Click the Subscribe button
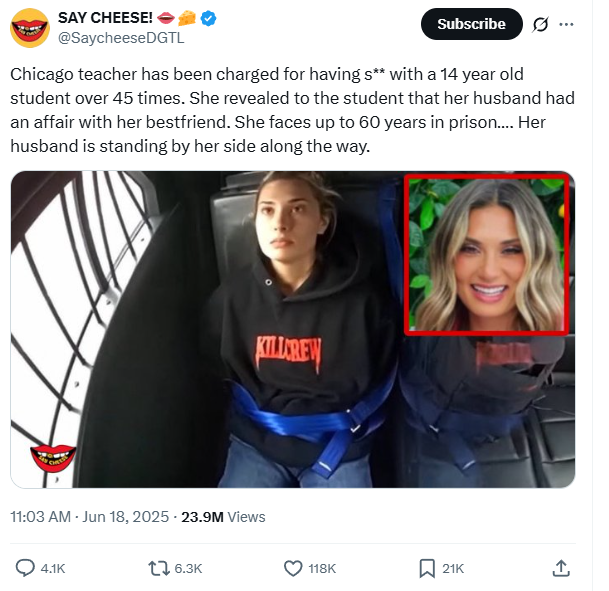The image size is (609, 591). point(472,24)
